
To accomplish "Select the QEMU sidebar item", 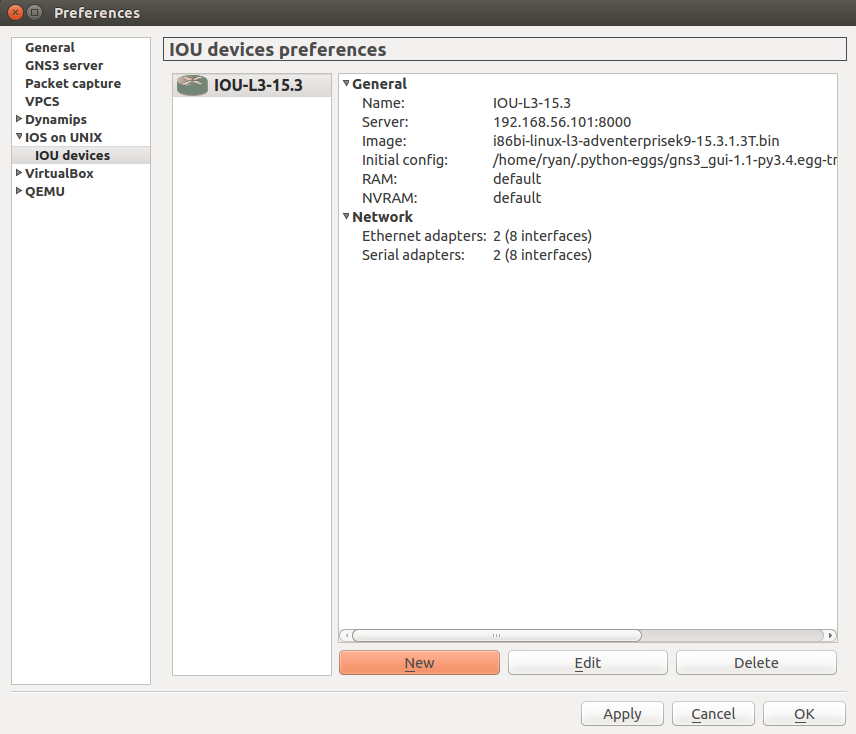I will [x=45, y=192].
